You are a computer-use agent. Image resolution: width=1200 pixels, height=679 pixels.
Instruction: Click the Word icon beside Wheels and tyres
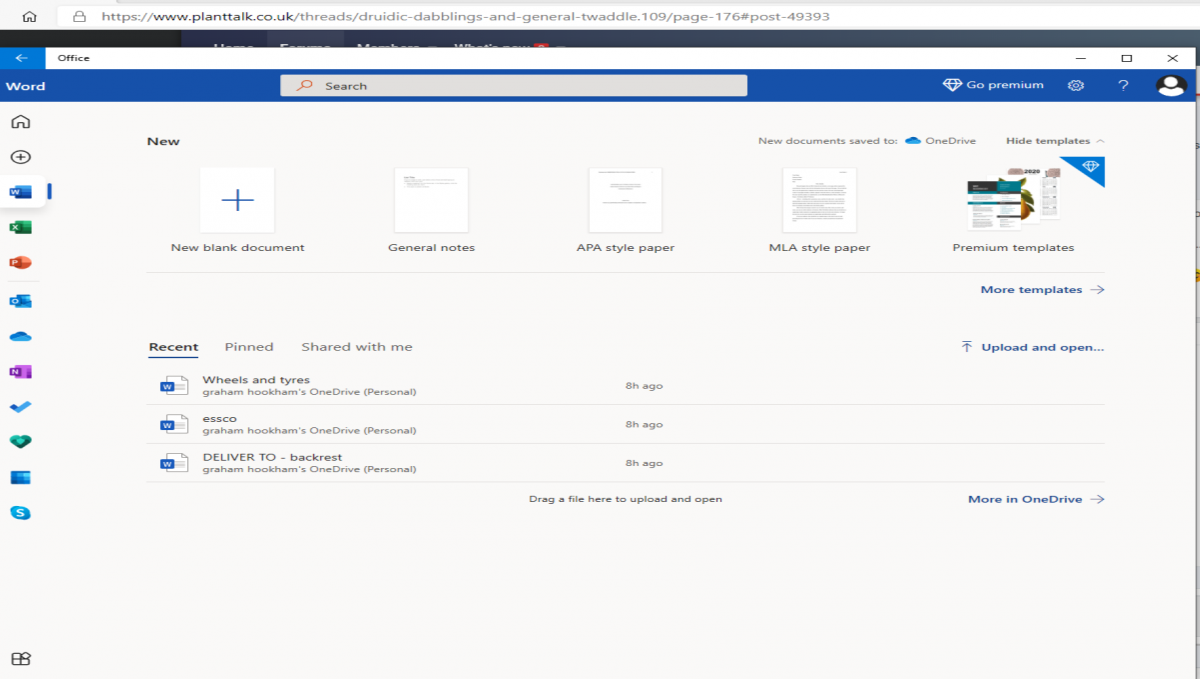tap(173, 386)
